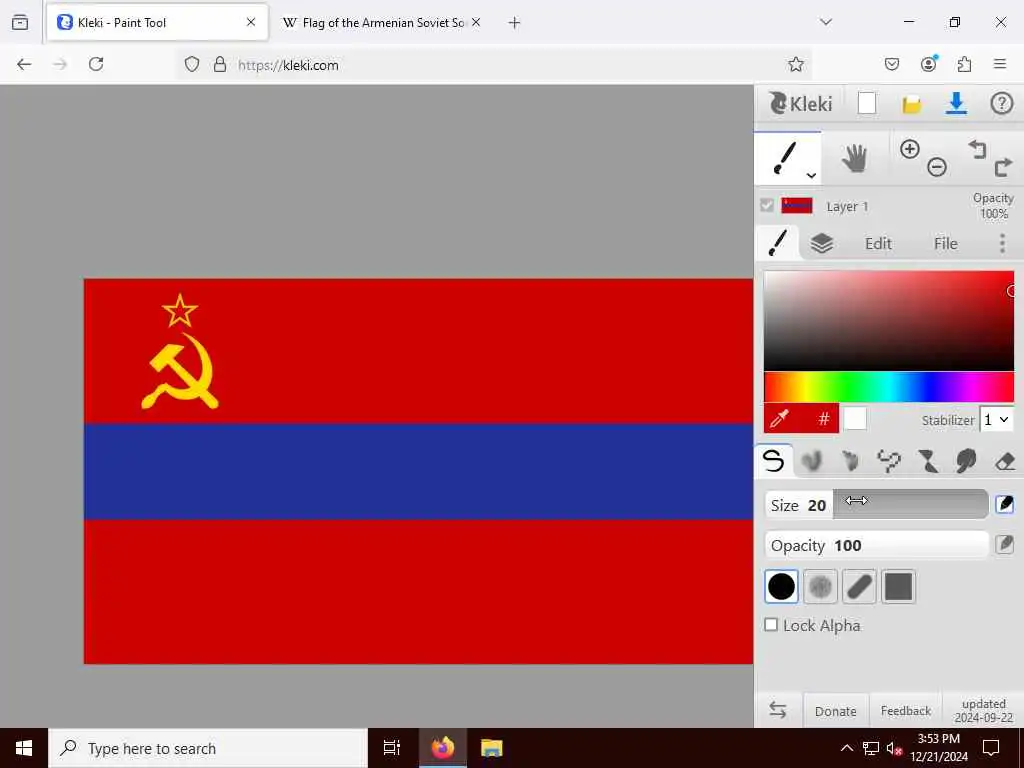Open the updated 2024-09-22 changelog link
The height and width of the screenshot is (768, 1024).
click(984, 711)
